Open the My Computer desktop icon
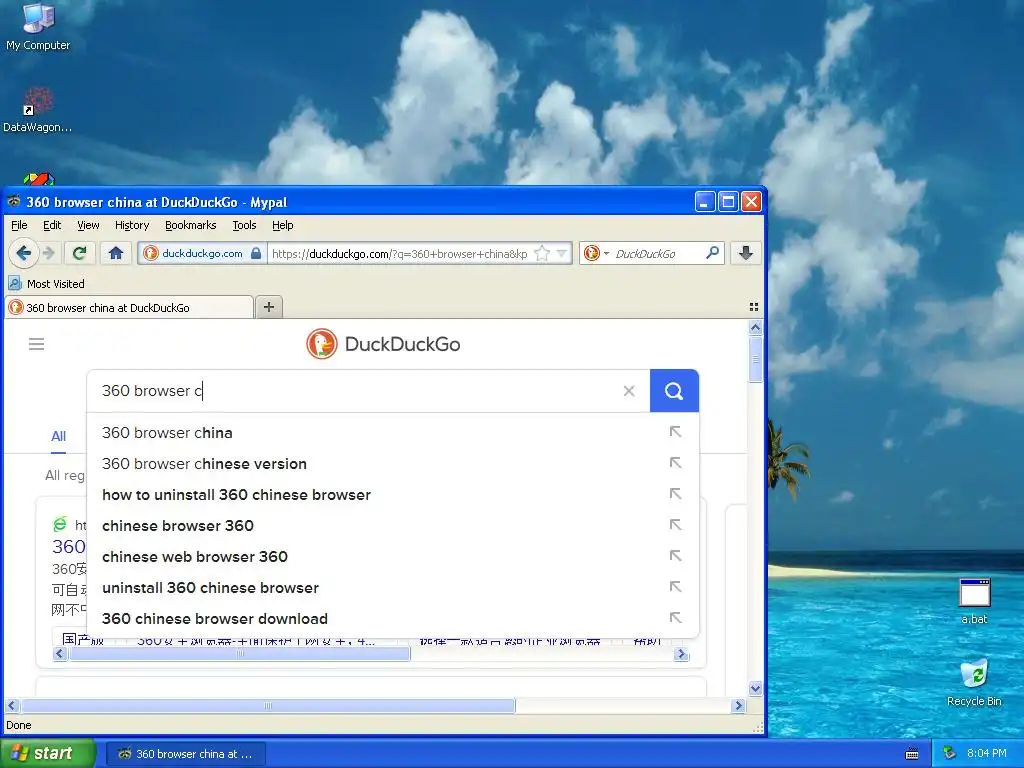1024x768 pixels. tap(38, 26)
